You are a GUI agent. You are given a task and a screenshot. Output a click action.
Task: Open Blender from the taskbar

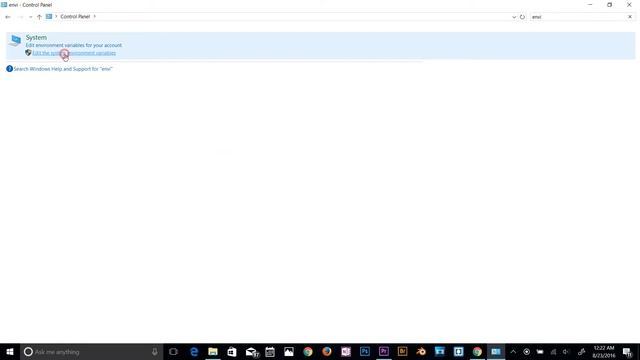tap(421, 351)
